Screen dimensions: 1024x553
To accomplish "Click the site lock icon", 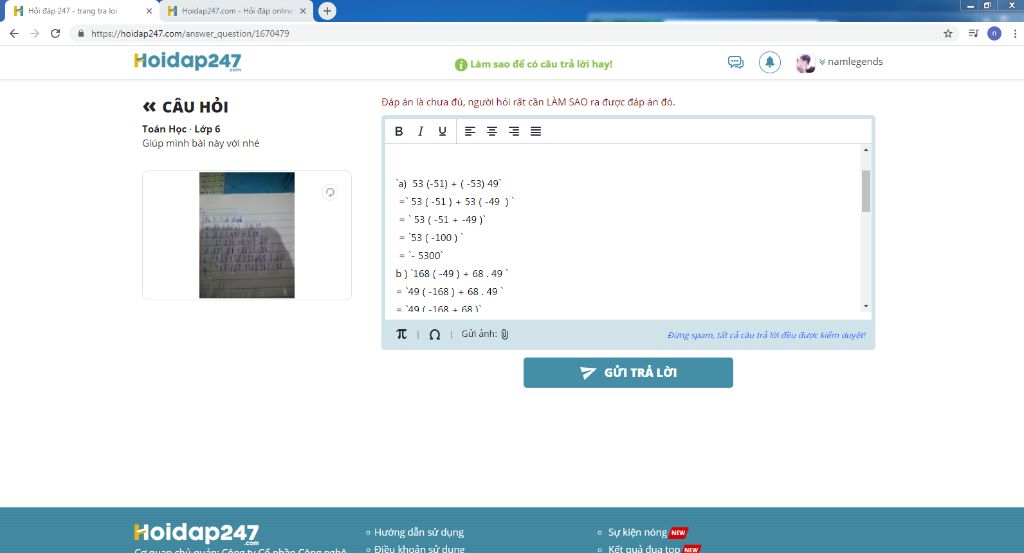I will (81, 33).
